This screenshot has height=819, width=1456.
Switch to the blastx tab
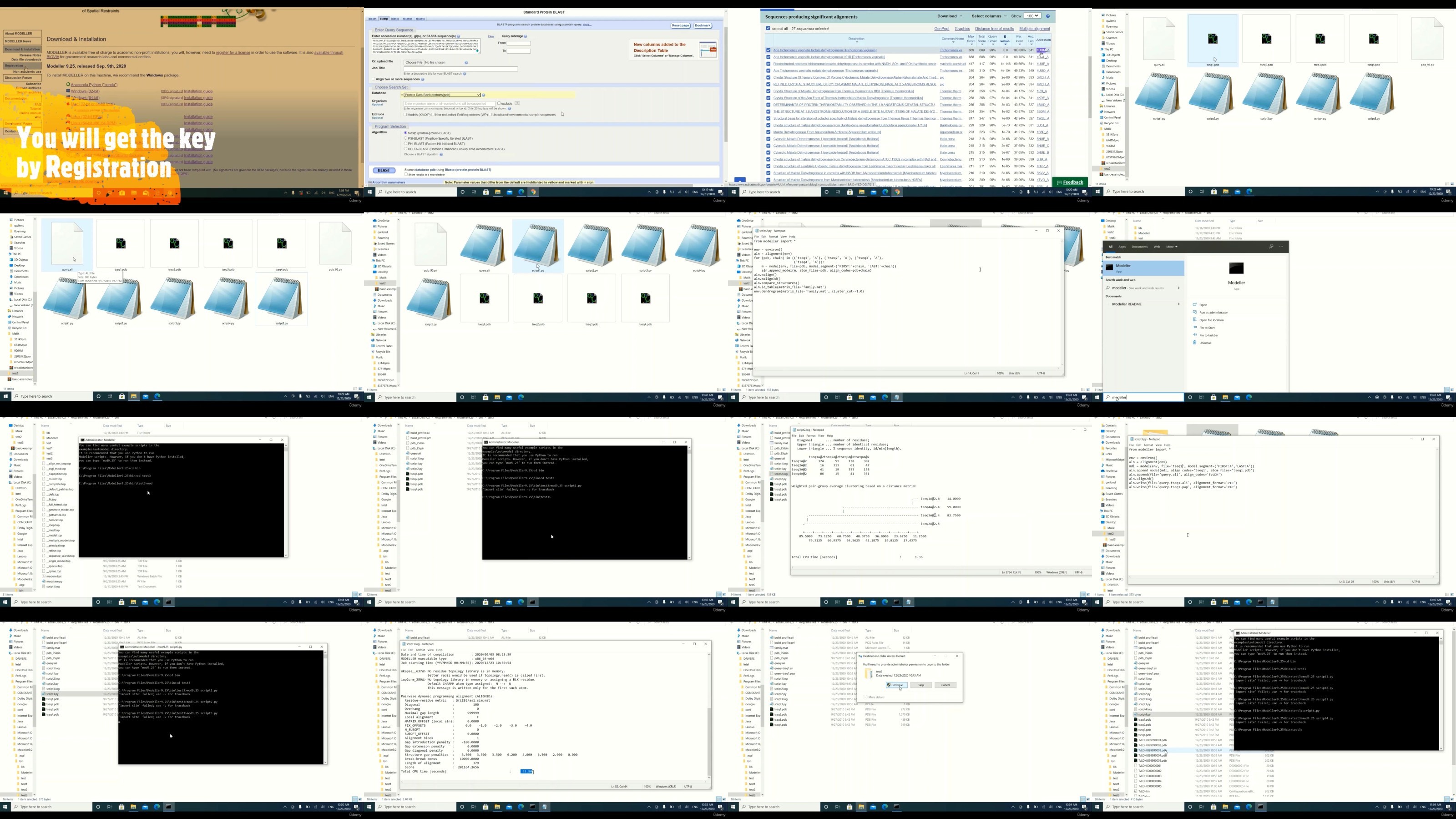tap(395, 19)
